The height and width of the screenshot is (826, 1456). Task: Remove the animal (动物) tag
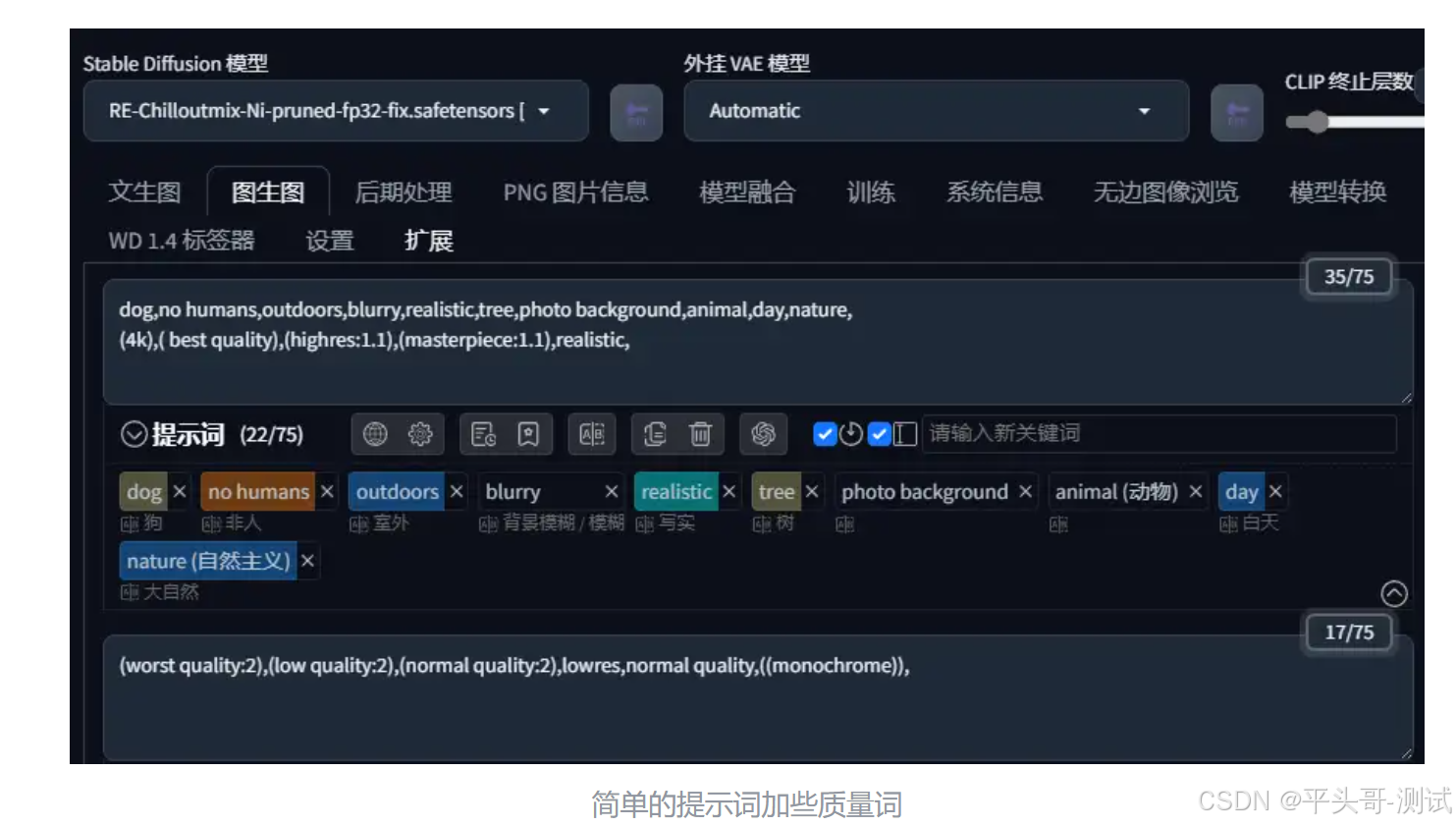coord(1195,491)
